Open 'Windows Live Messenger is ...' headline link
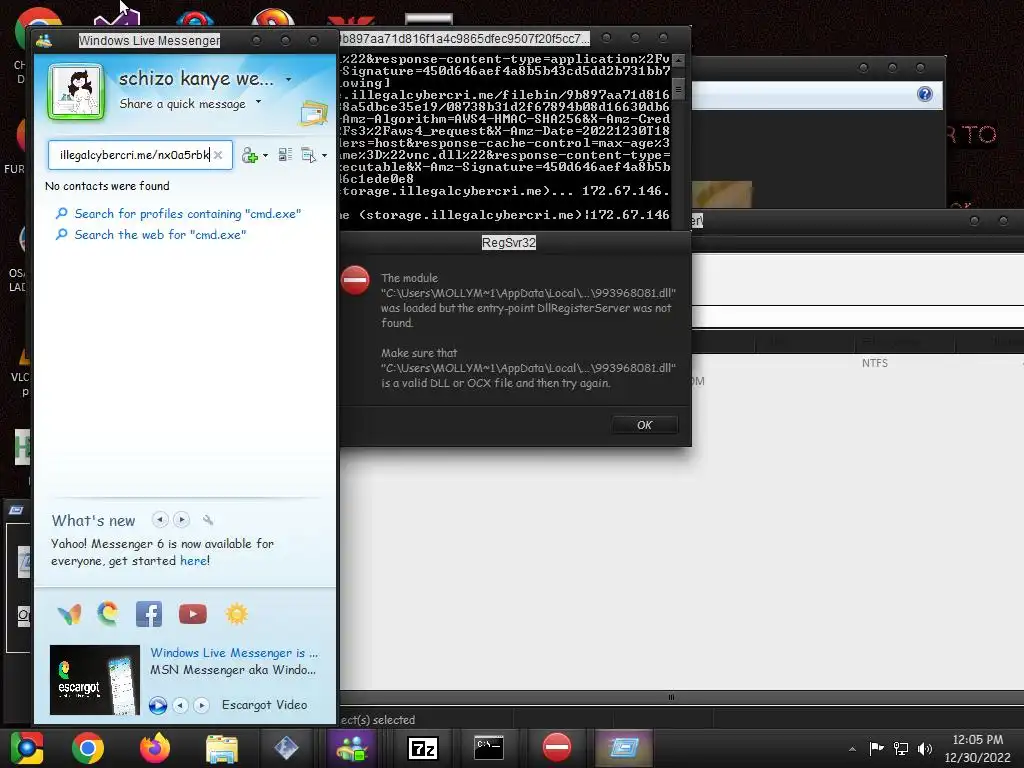 [x=234, y=653]
